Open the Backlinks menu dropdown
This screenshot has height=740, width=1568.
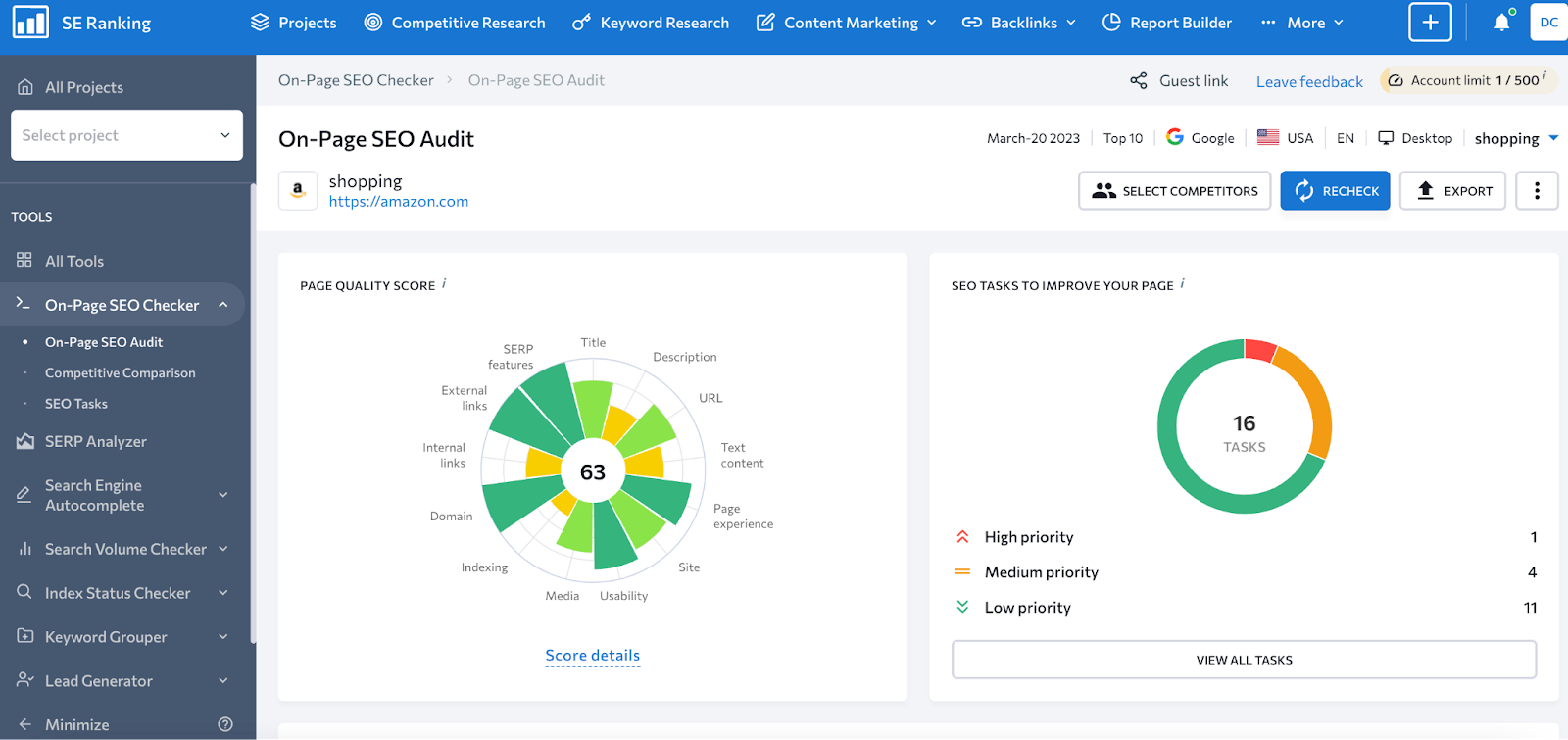click(x=1019, y=22)
